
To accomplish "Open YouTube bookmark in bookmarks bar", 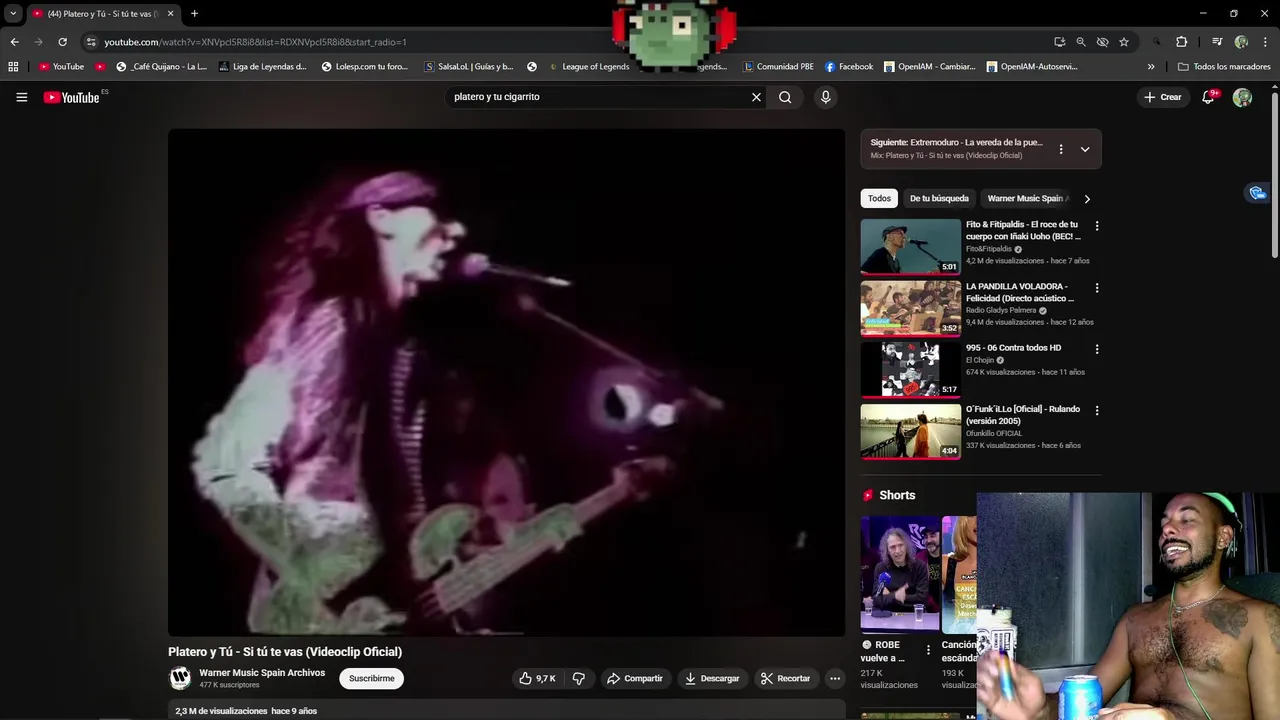I will [61, 67].
